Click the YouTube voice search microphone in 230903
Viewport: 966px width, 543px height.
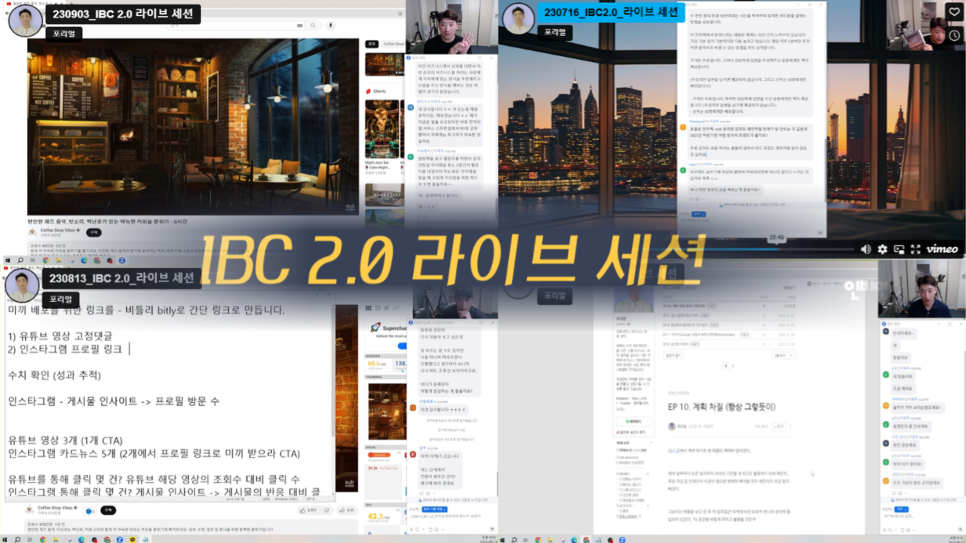(331, 25)
